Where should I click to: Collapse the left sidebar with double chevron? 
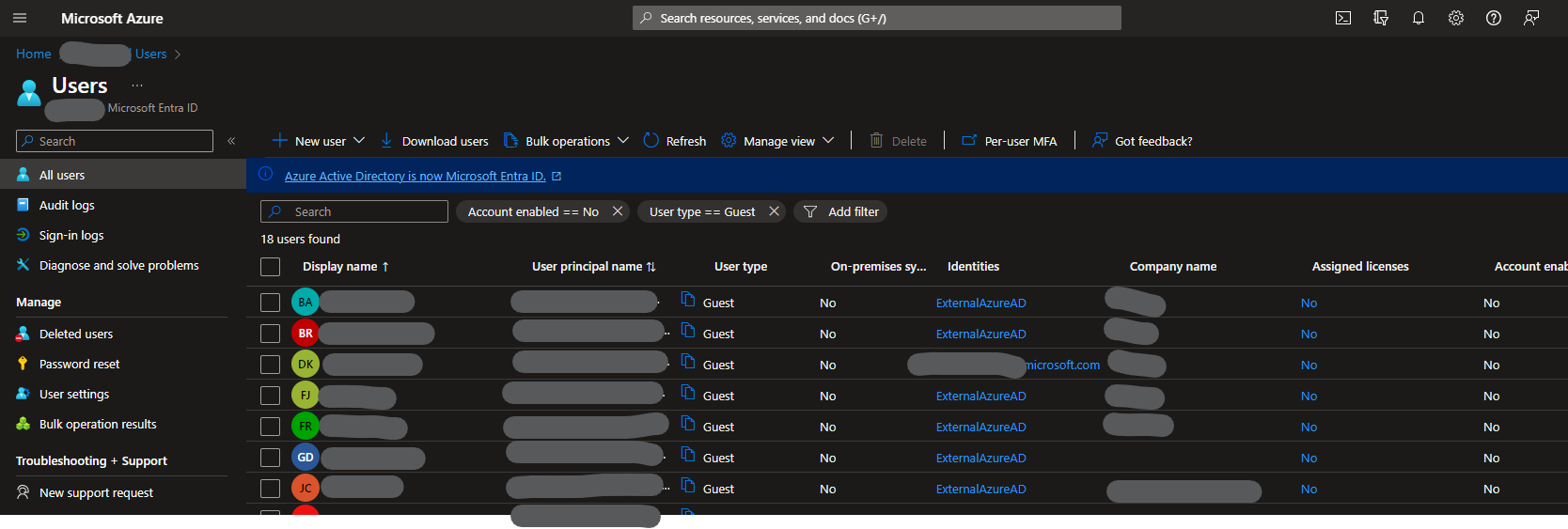coord(231,141)
